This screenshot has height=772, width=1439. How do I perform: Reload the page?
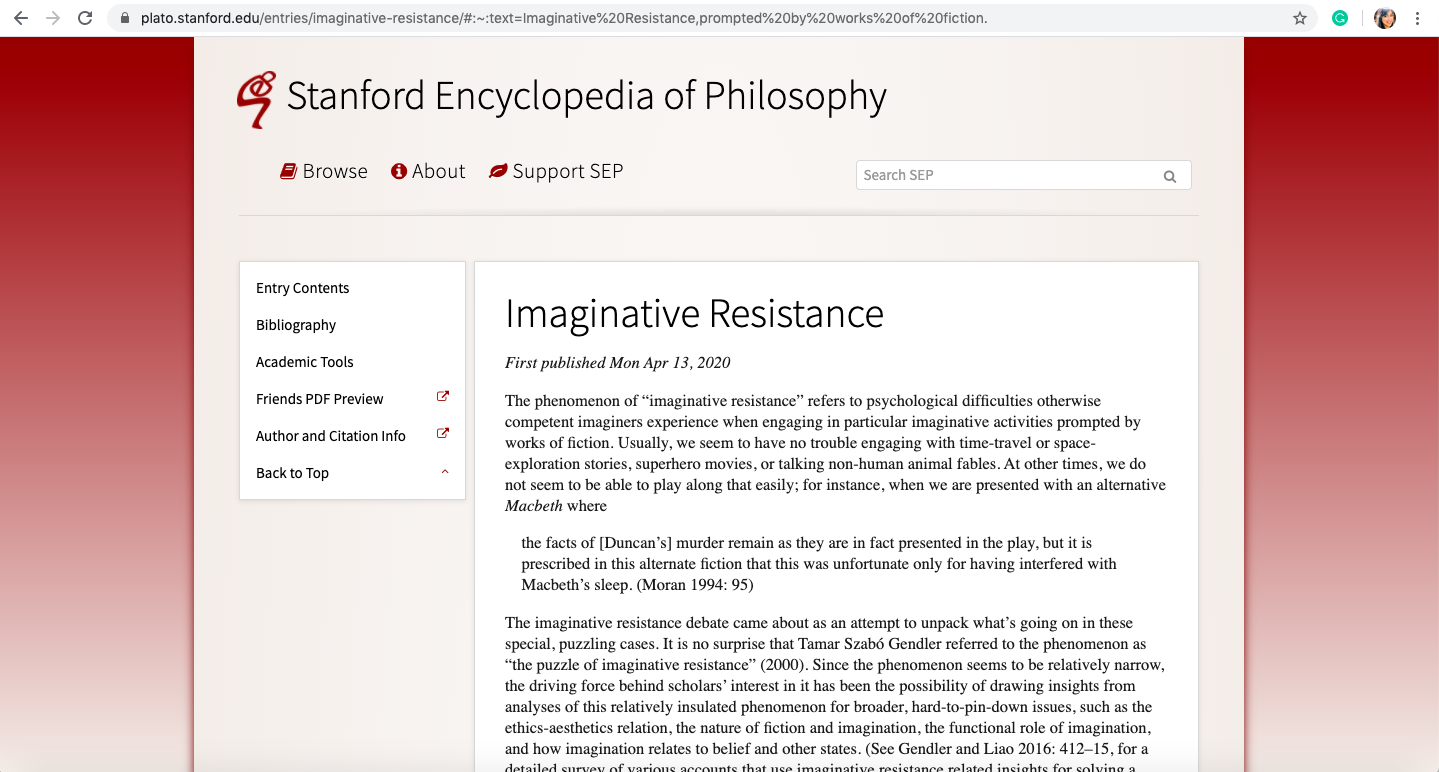[x=85, y=18]
